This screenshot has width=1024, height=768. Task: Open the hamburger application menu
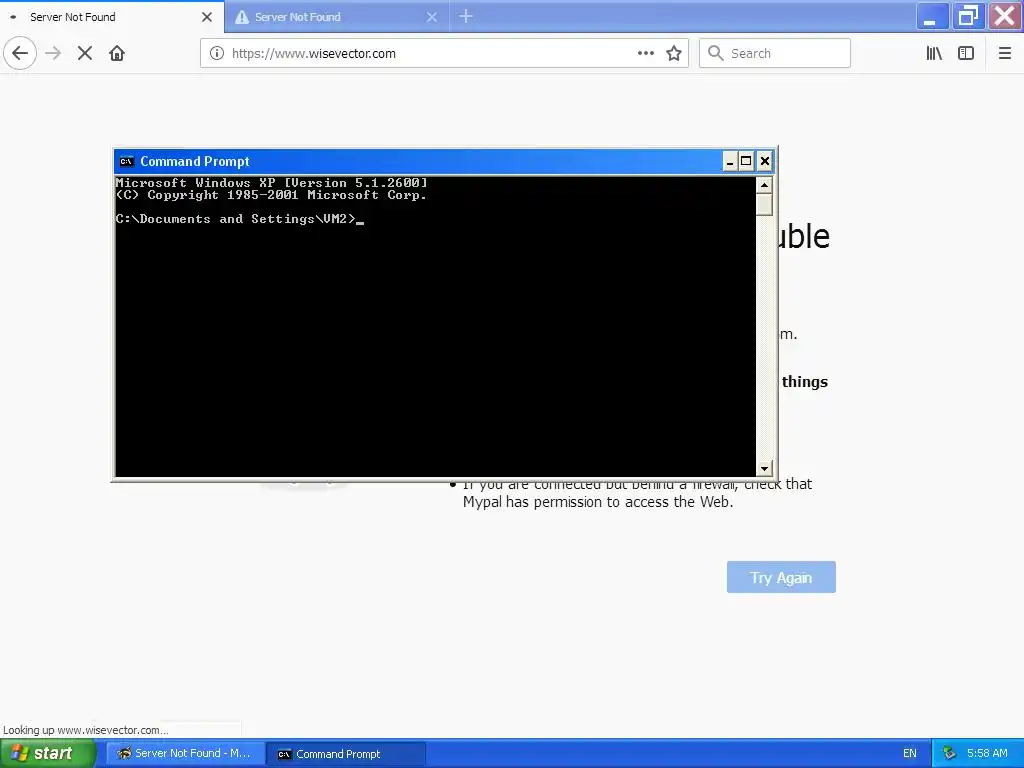click(x=1005, y=53)
